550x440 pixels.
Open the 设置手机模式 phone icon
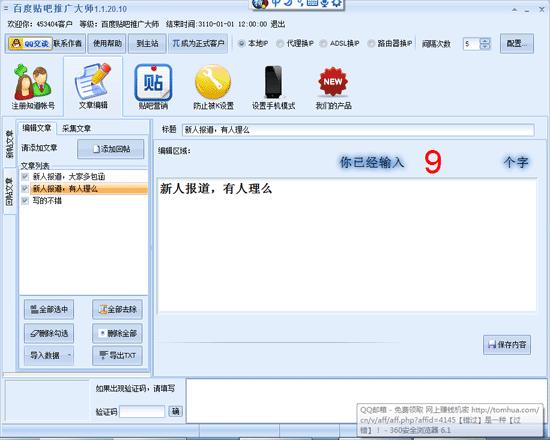click(273, 87)
